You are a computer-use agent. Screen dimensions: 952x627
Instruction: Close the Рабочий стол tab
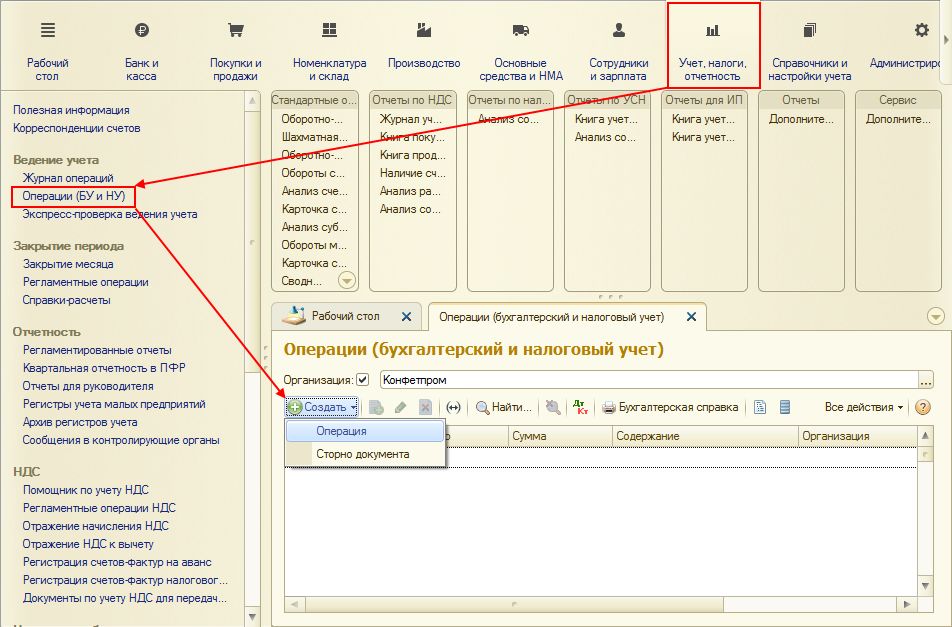(x=406, y=316)
